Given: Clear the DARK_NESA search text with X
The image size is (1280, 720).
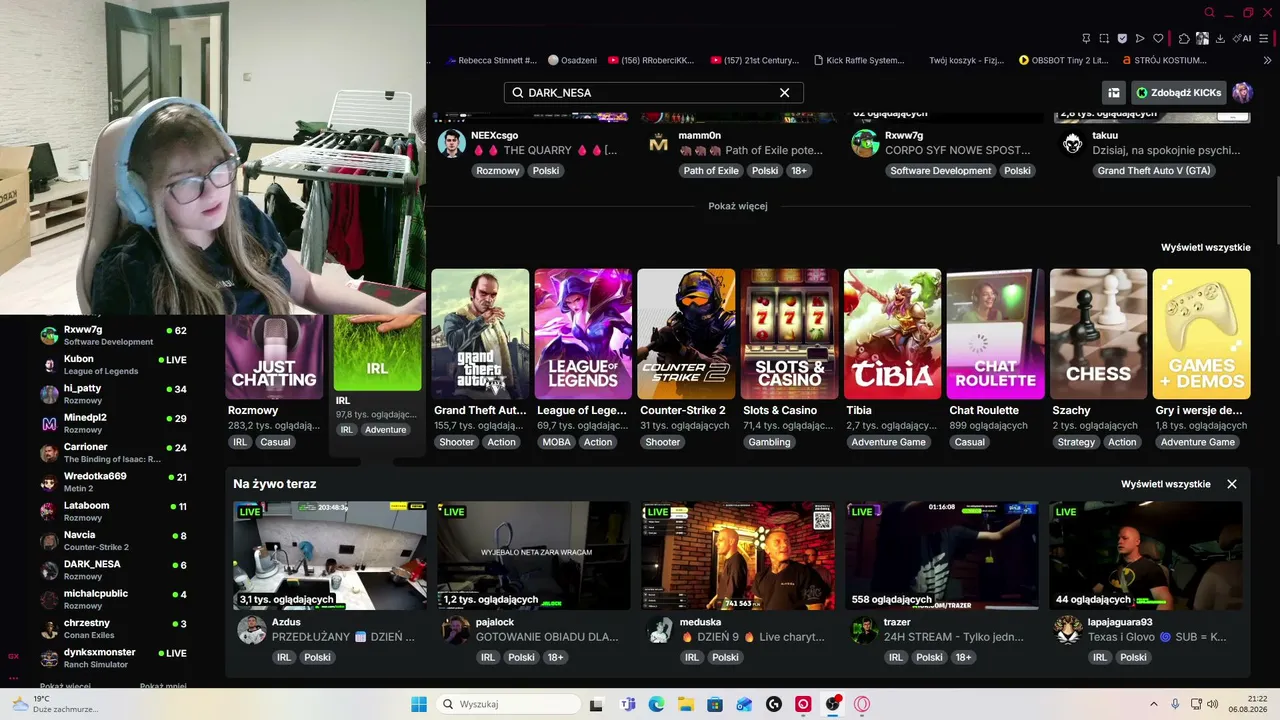Looking at the screenshot, I should click(785, 92).
